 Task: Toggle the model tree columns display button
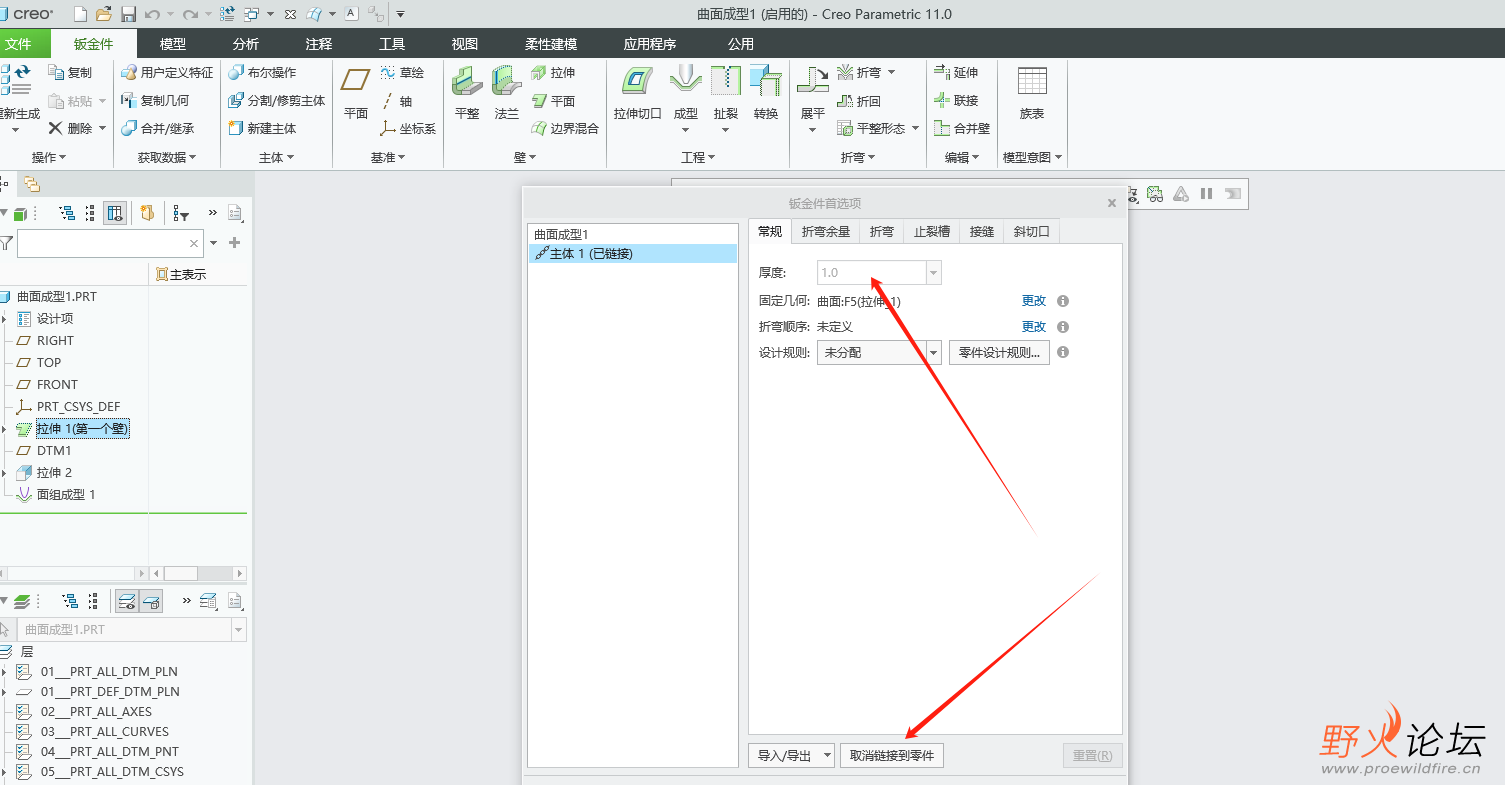coord(115,212)
